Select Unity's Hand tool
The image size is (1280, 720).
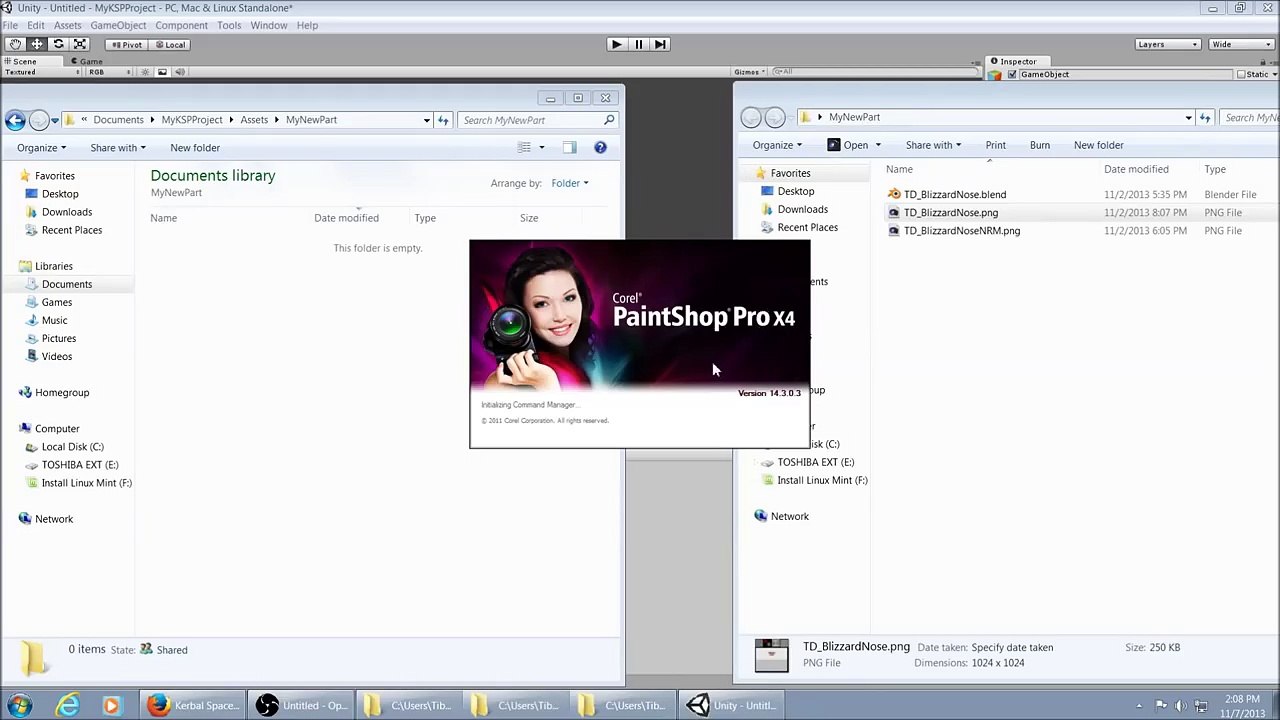(15, 44)
